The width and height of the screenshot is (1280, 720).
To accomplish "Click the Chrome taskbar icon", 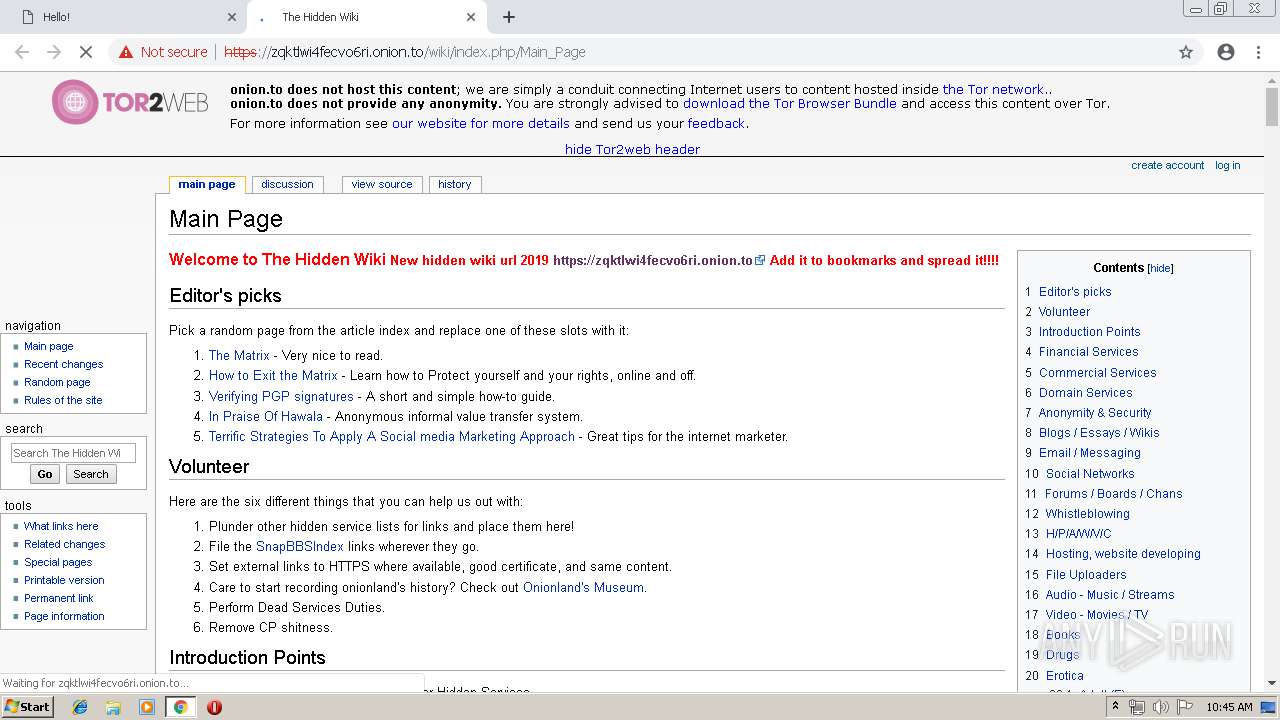I will point(180,707).
